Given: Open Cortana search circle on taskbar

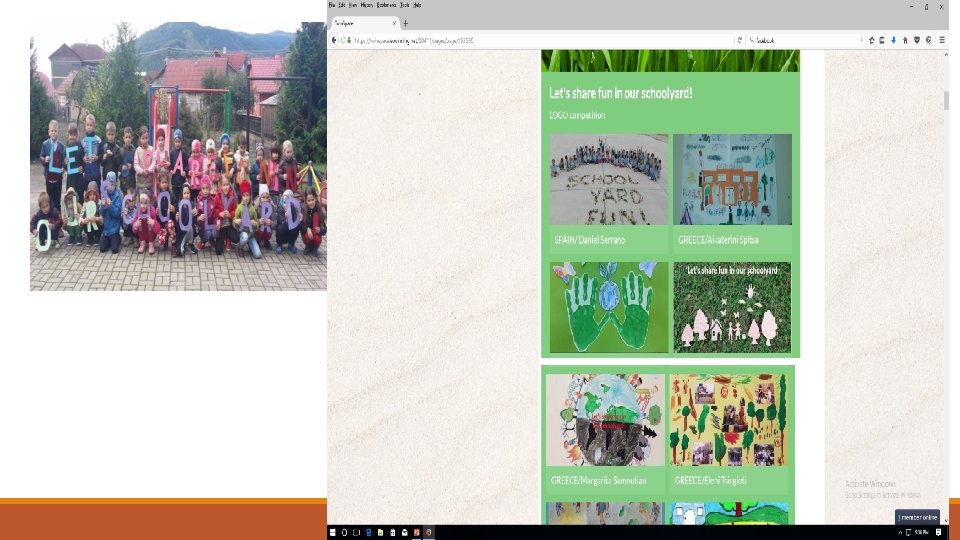Looking at the screenshot, I should click(x=344, y=533).
